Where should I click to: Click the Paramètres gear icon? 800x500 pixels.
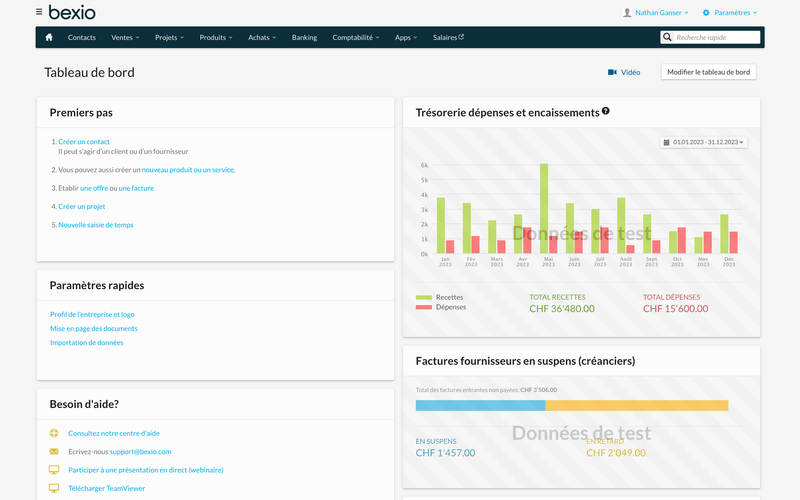(x=706, y=13)
